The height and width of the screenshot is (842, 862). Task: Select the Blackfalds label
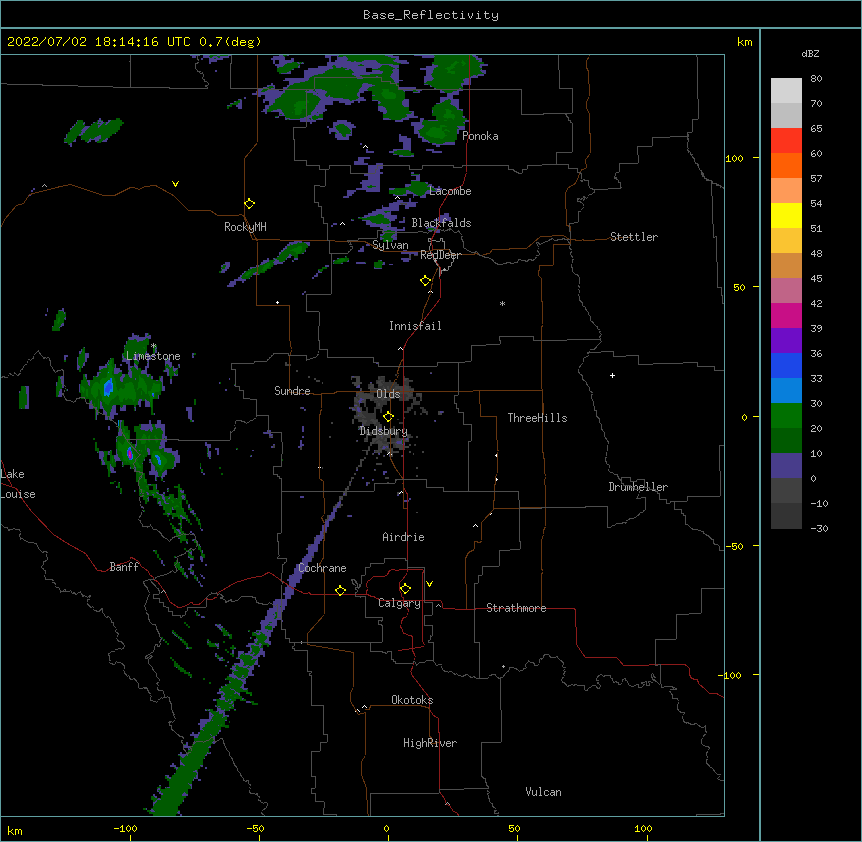(441, 223)
